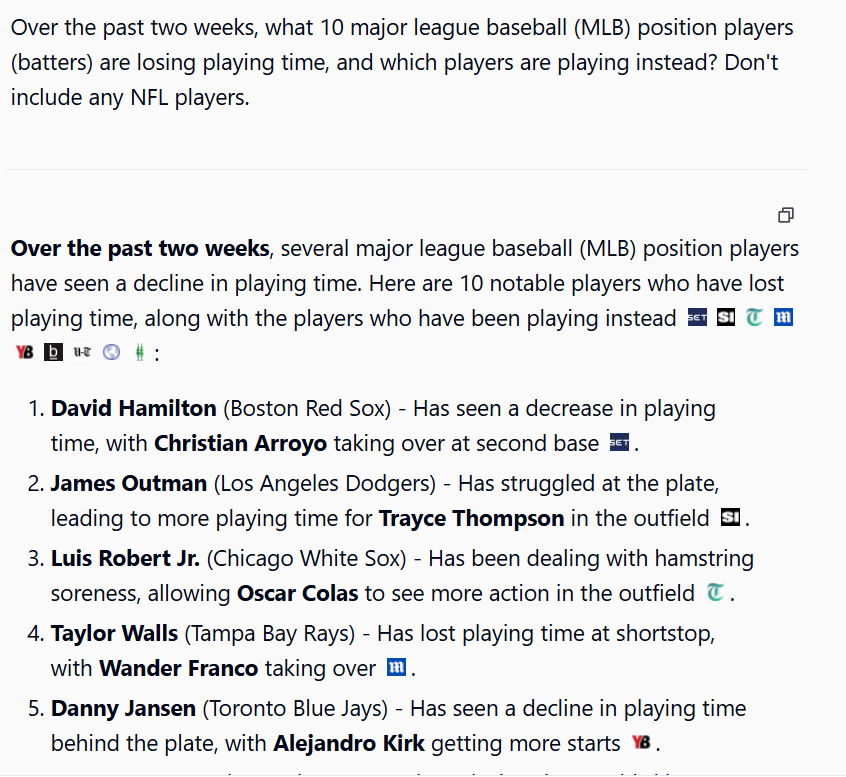846x777 pixels.
Task: Open the SI source icon in intro paragraph
Action: (x=726, y=318)
